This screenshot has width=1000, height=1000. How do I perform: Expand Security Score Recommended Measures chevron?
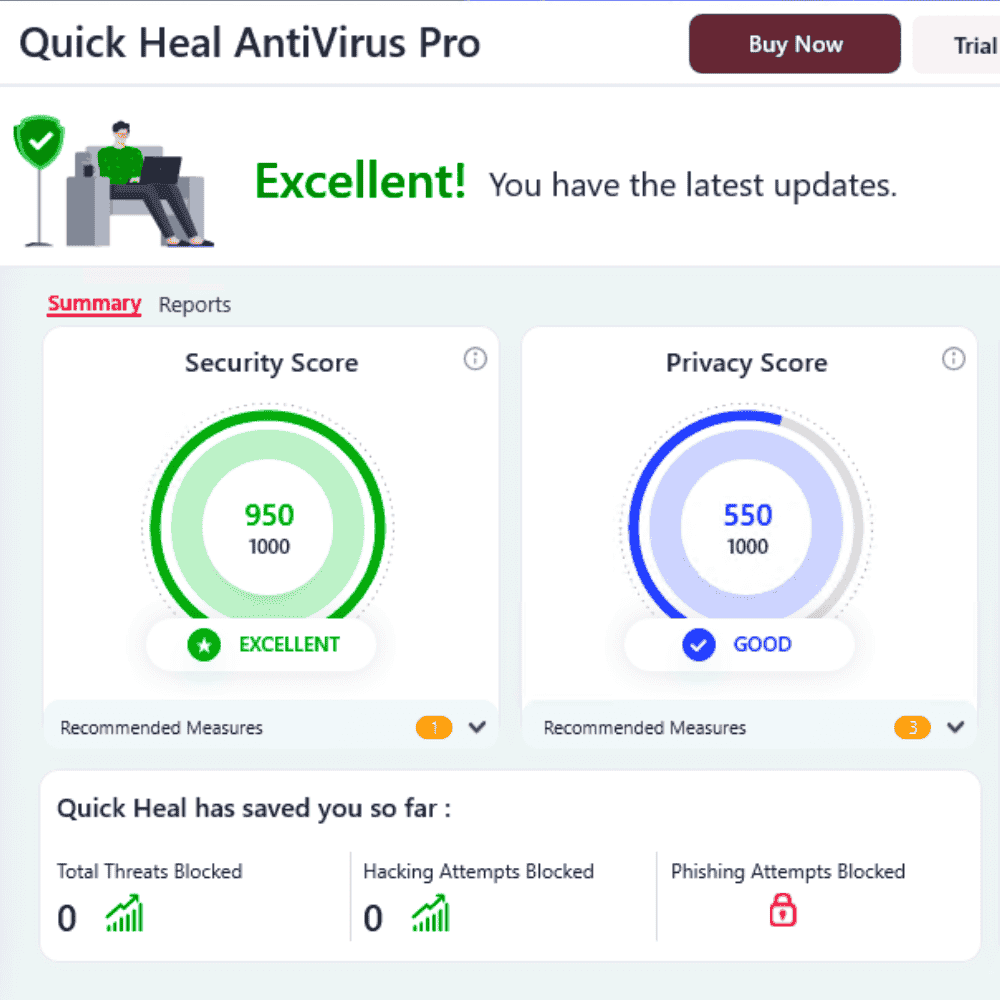(x=478, y=727)
